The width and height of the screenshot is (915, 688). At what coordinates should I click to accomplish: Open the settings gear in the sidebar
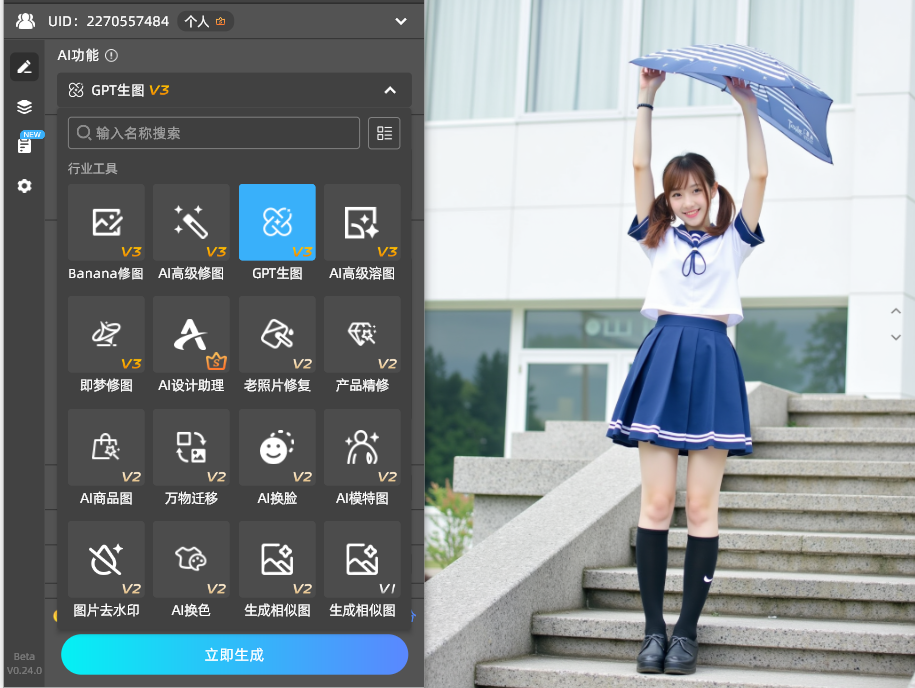[x=24, y=186]
